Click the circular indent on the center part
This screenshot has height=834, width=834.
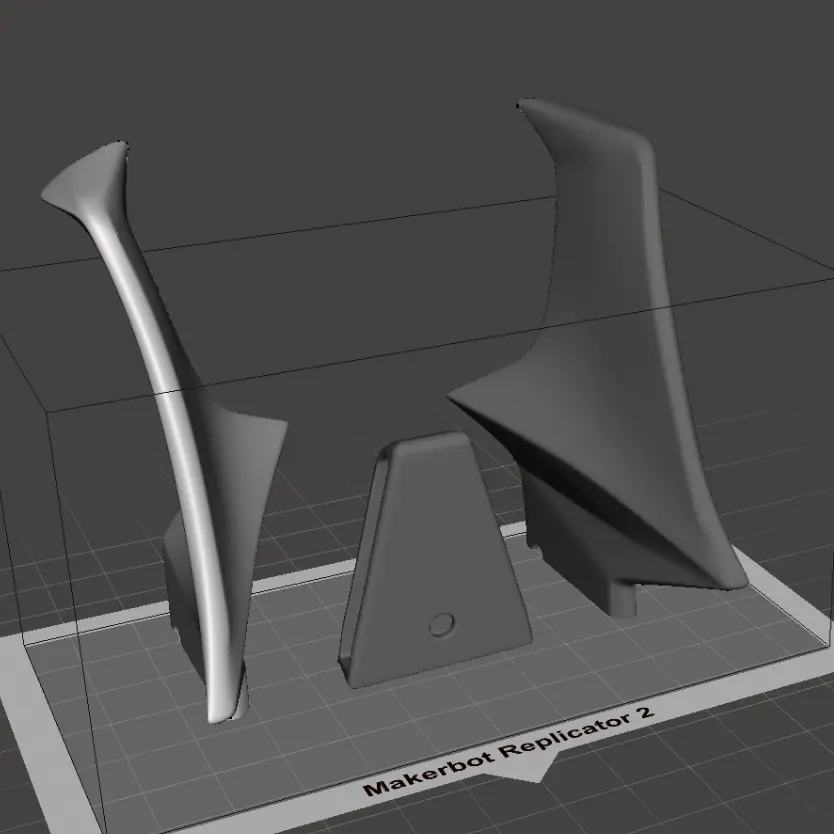click(x=440, y=625)
